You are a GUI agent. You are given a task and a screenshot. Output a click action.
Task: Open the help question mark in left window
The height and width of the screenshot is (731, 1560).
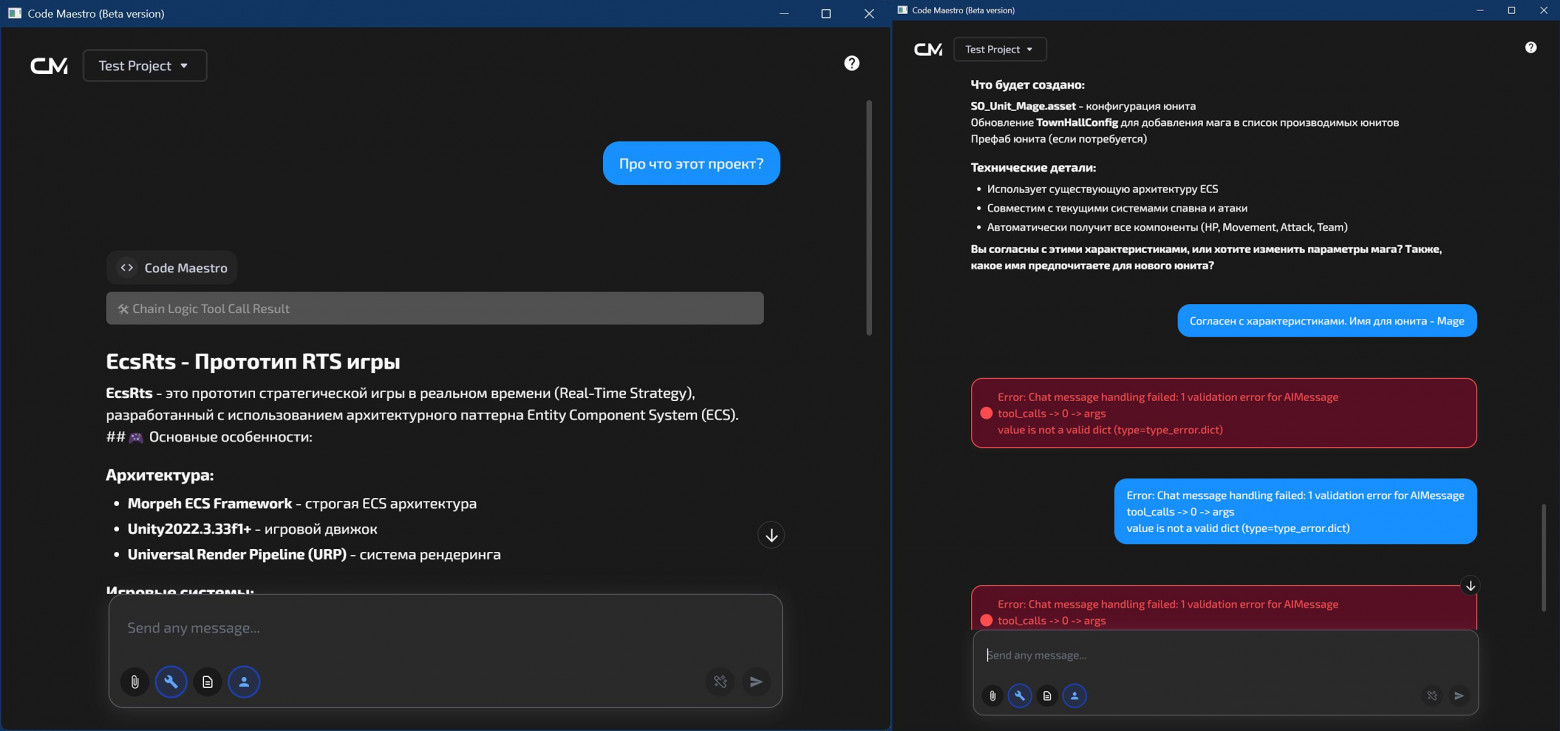click(851, 63)
